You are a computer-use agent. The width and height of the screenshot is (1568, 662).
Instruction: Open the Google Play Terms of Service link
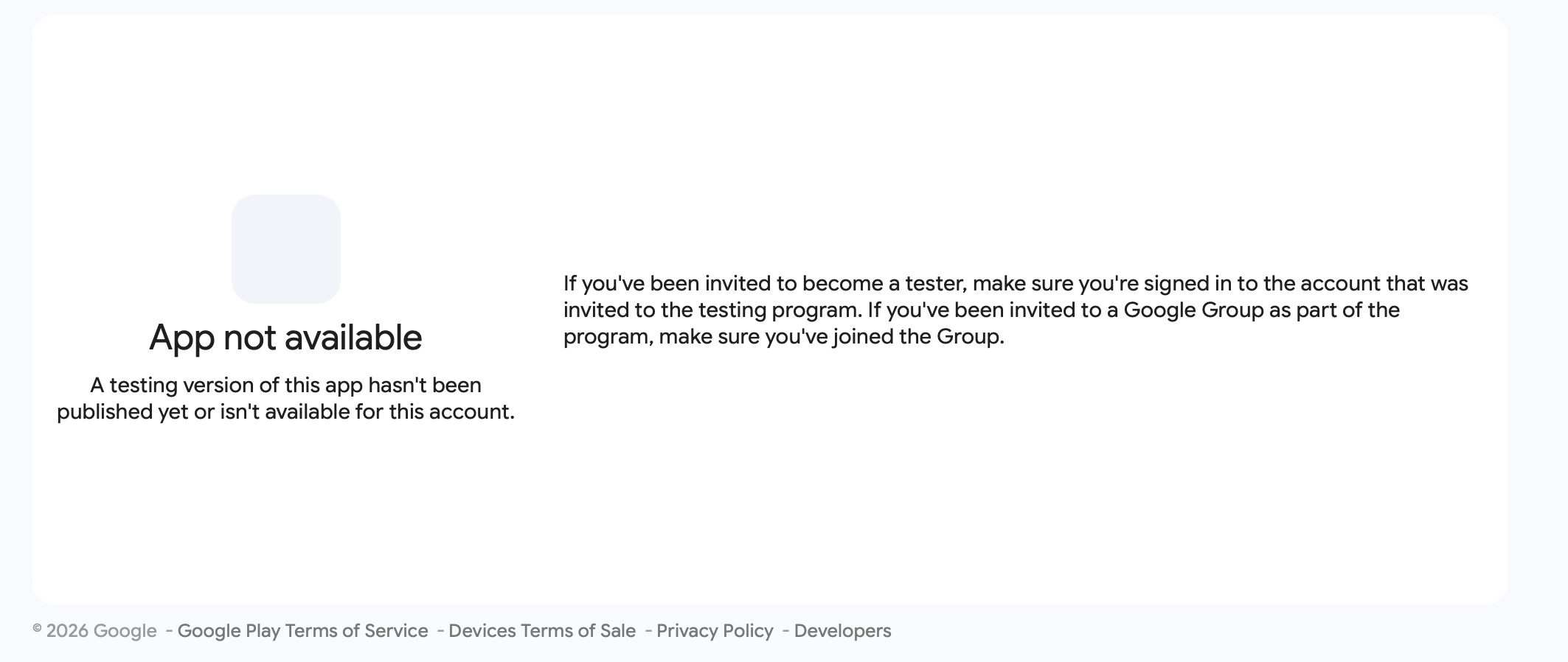click(302, 631)
